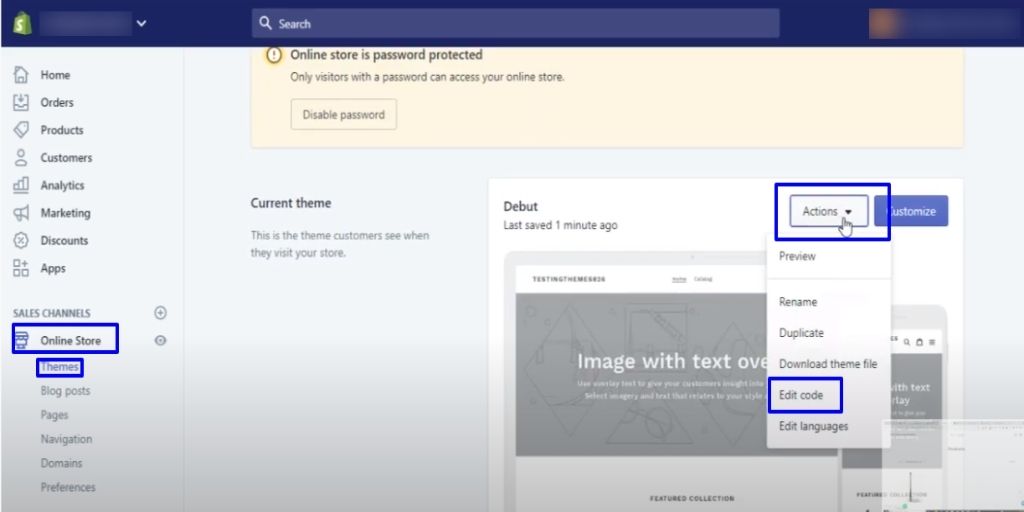Open Marketing section

coord(65,213)
